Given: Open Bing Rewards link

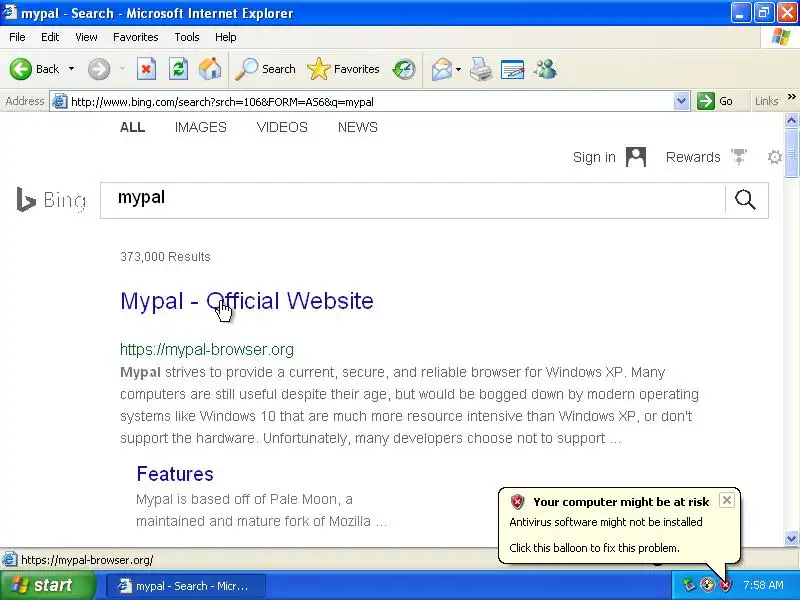Looking at the screenshot, I should pos(693,157).
